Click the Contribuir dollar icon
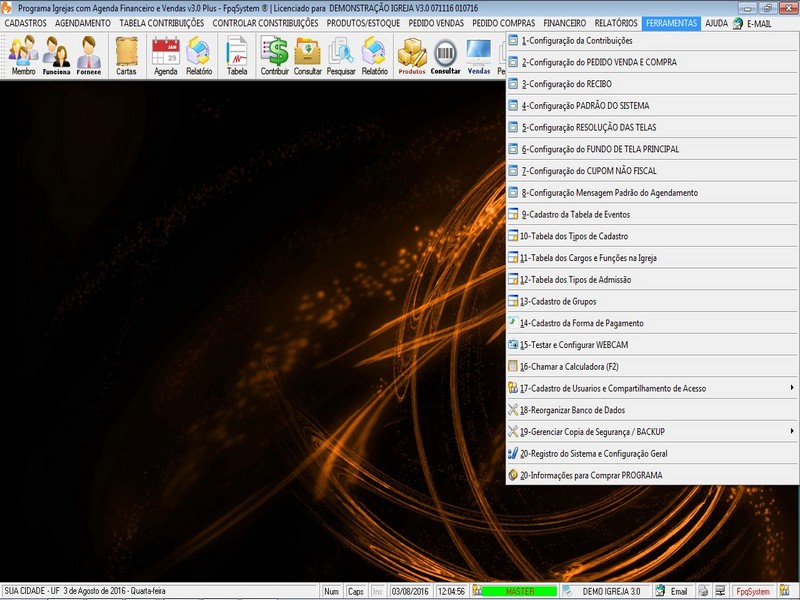Viewport: 800px width, 600px height. click(274, 55)
